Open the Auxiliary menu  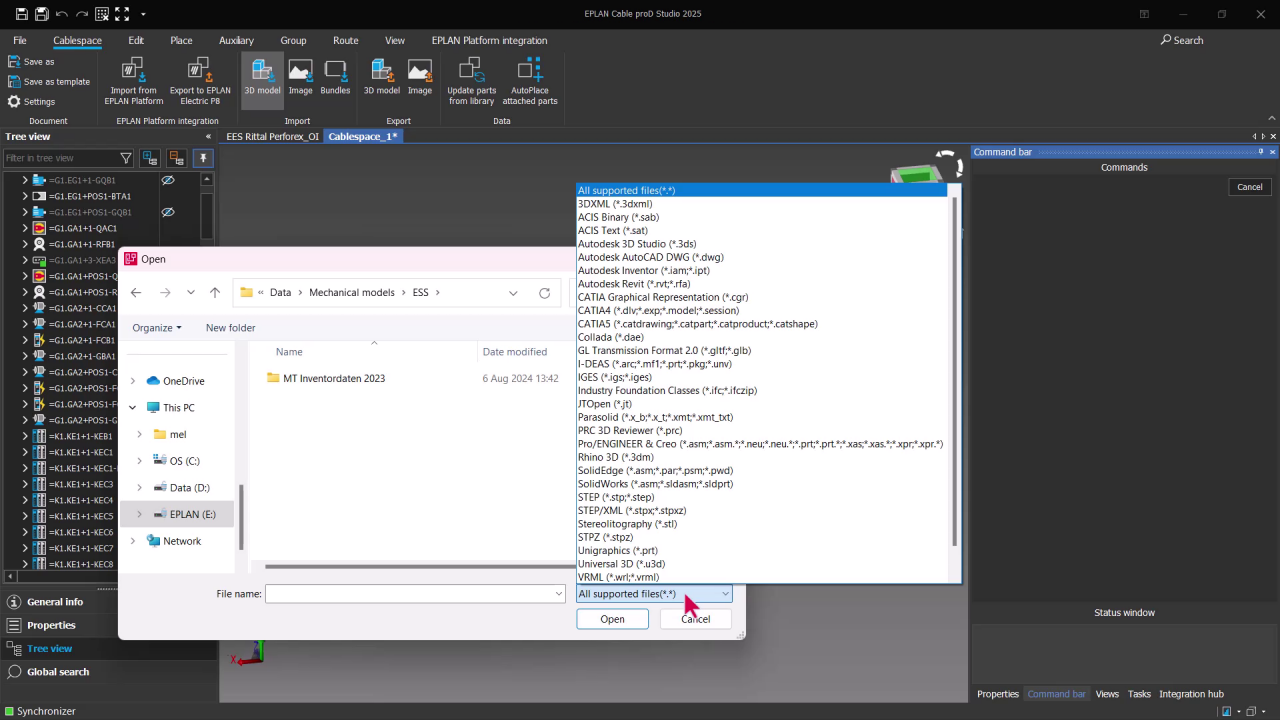(x=236, y=40)
